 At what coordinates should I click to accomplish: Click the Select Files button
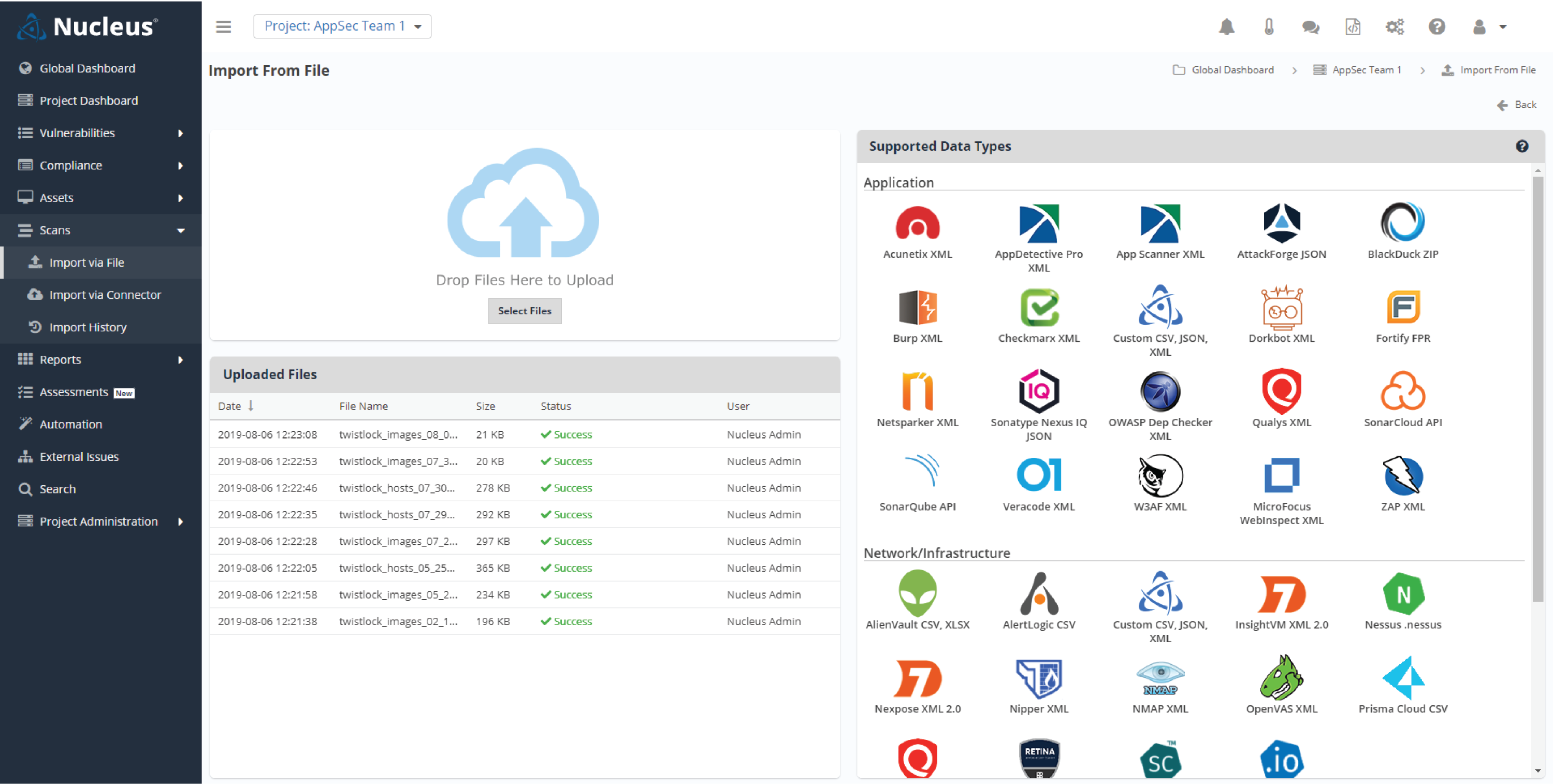(x=524, y=311)
